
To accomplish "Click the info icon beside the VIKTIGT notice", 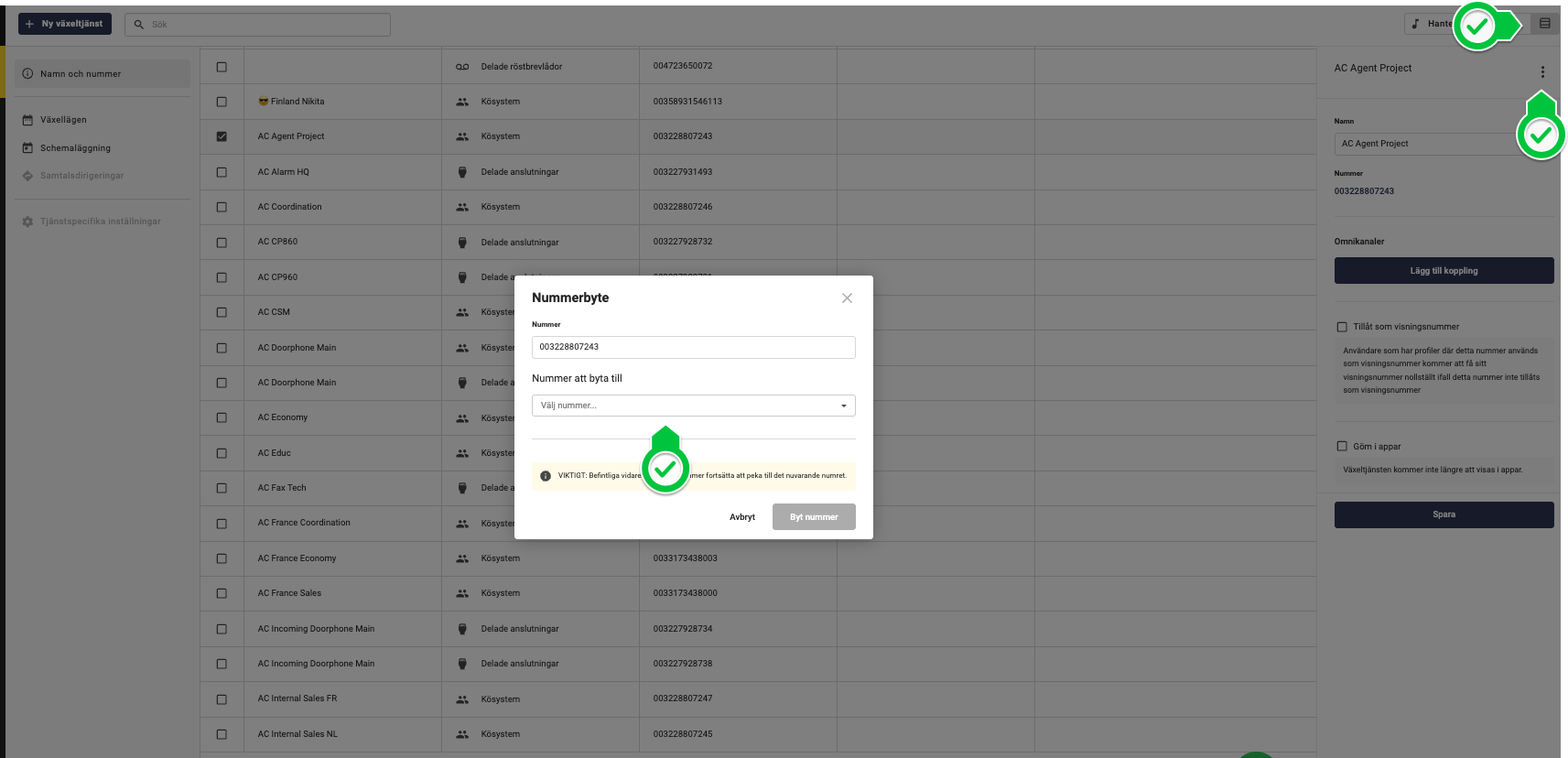I will click(546, 476).
